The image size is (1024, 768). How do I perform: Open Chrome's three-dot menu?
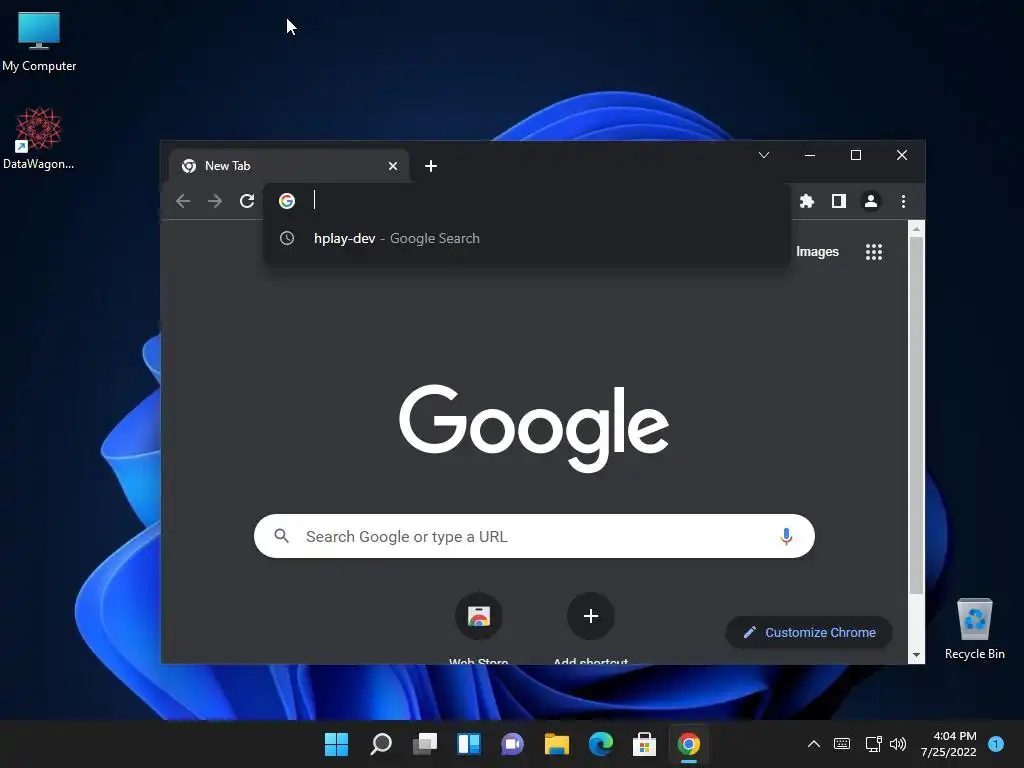point(903,201)
